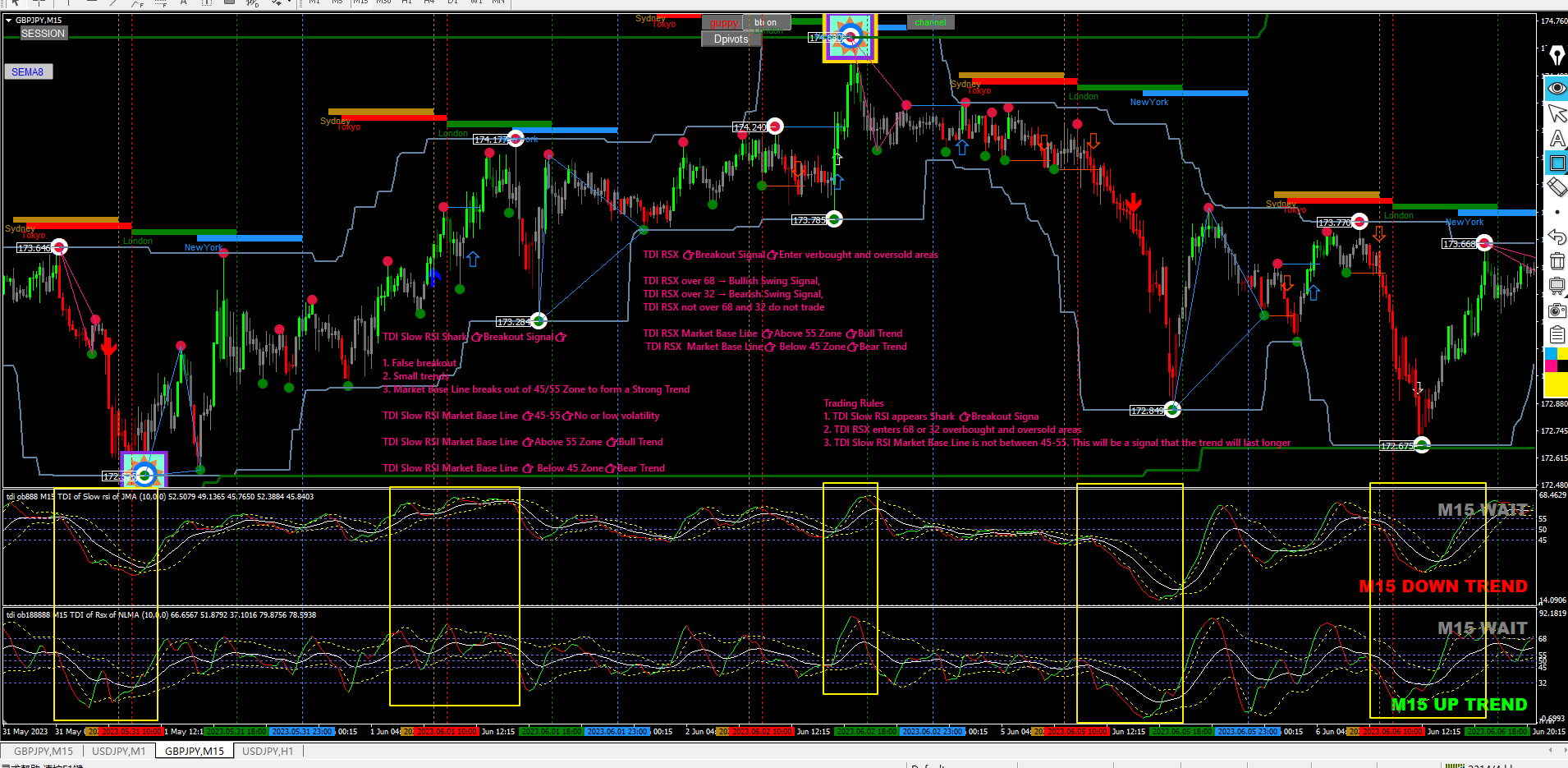Click the target marker at the chart low
Image resolution: width=1568 pixels, height=768 pixels.
tap(144, 474)
